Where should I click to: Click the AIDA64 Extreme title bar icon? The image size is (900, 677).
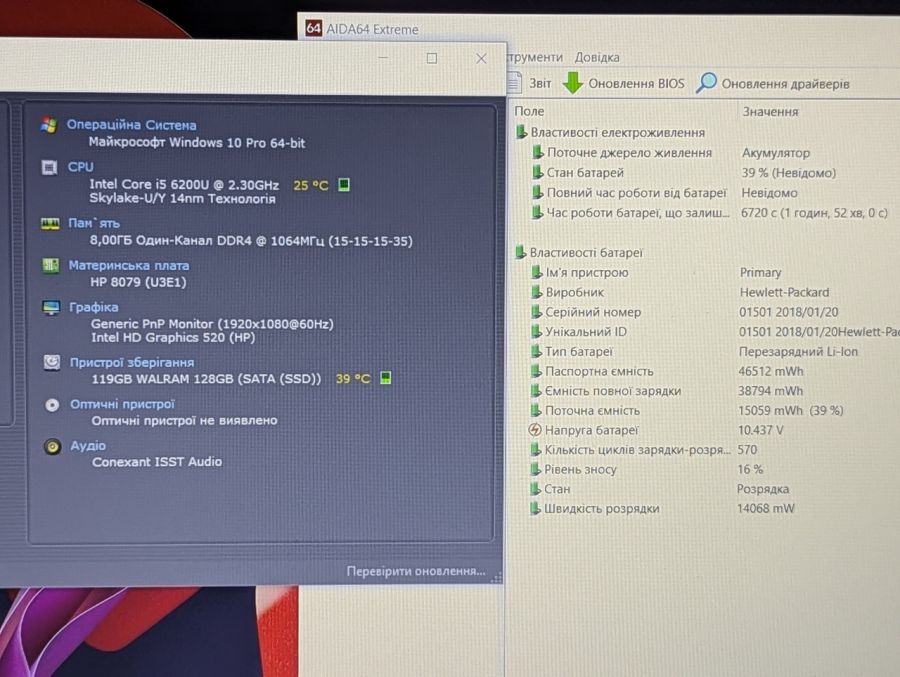[313, 28]
